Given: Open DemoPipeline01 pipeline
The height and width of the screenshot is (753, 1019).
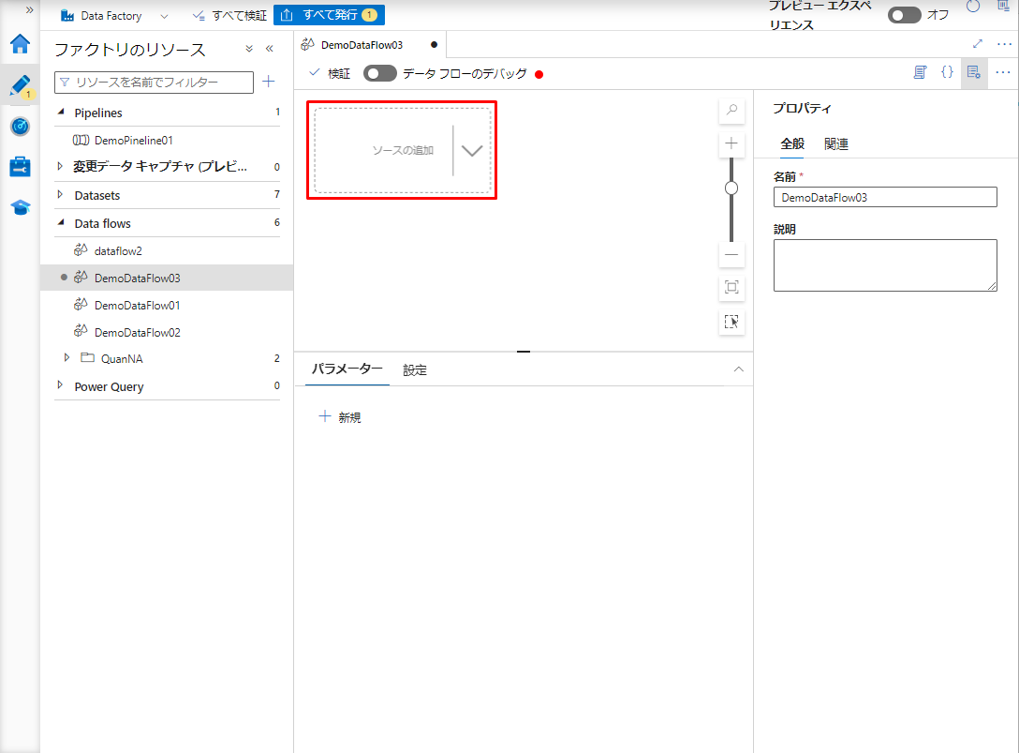Looking at the screenshot, I should pyautogui.click(x=133, y=140).
